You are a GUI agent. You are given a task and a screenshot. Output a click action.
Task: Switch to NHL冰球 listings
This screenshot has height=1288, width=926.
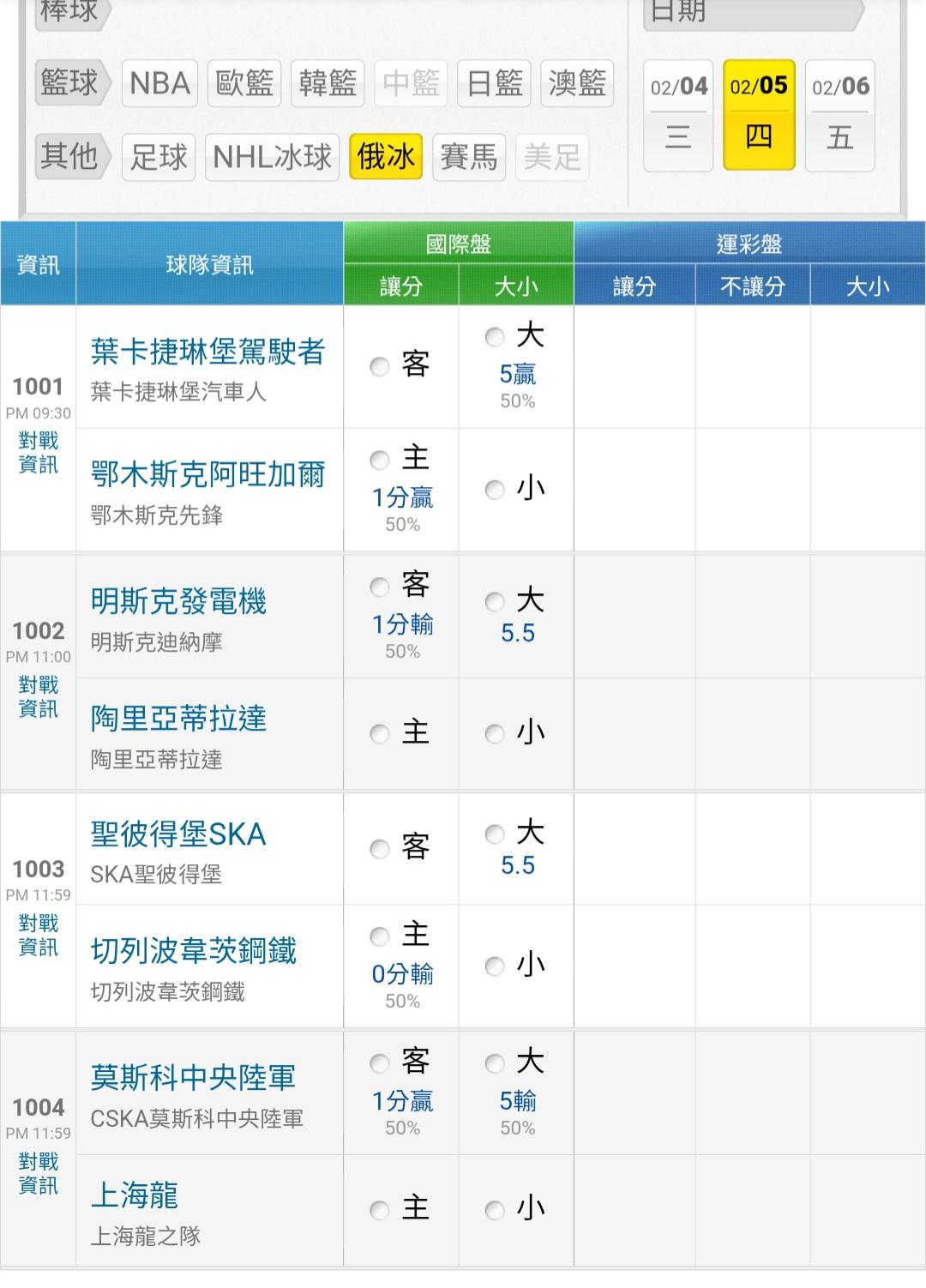click(272, 157)
